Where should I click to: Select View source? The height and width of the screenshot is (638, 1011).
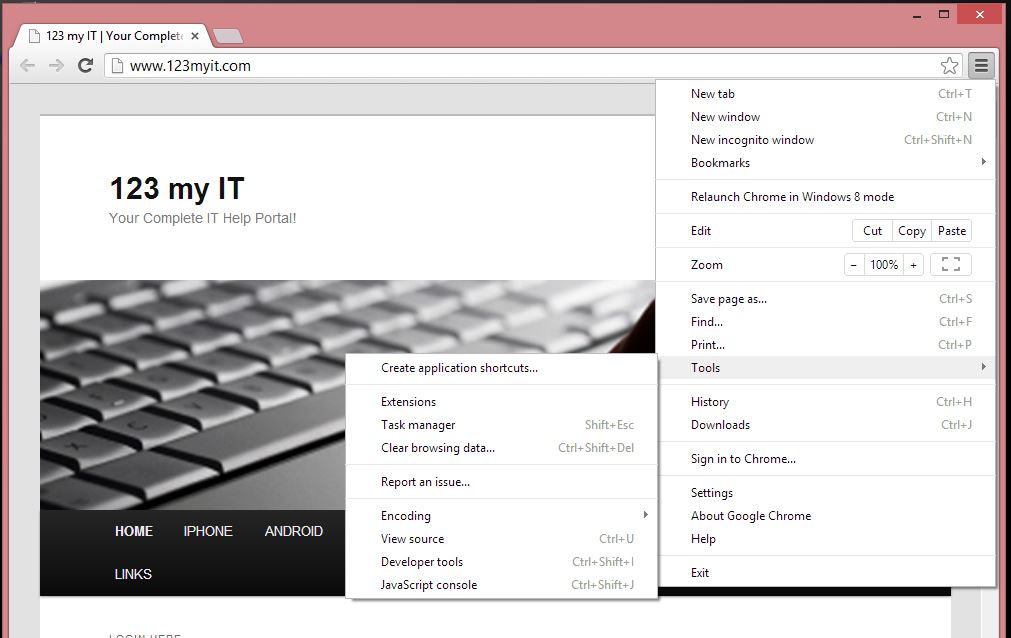[502, 539]
